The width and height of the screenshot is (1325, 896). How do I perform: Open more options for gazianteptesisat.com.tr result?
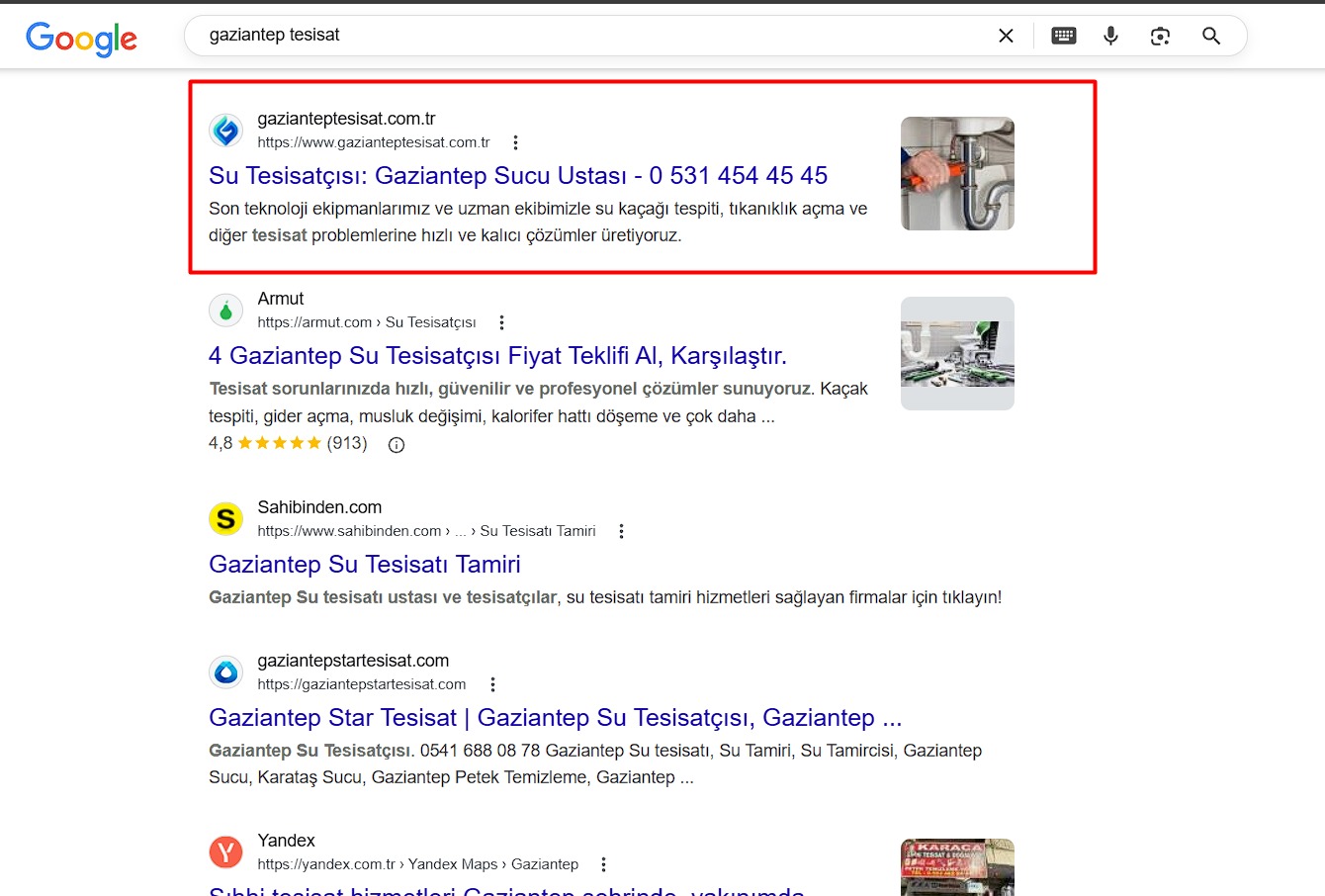[x=515, y=142]
